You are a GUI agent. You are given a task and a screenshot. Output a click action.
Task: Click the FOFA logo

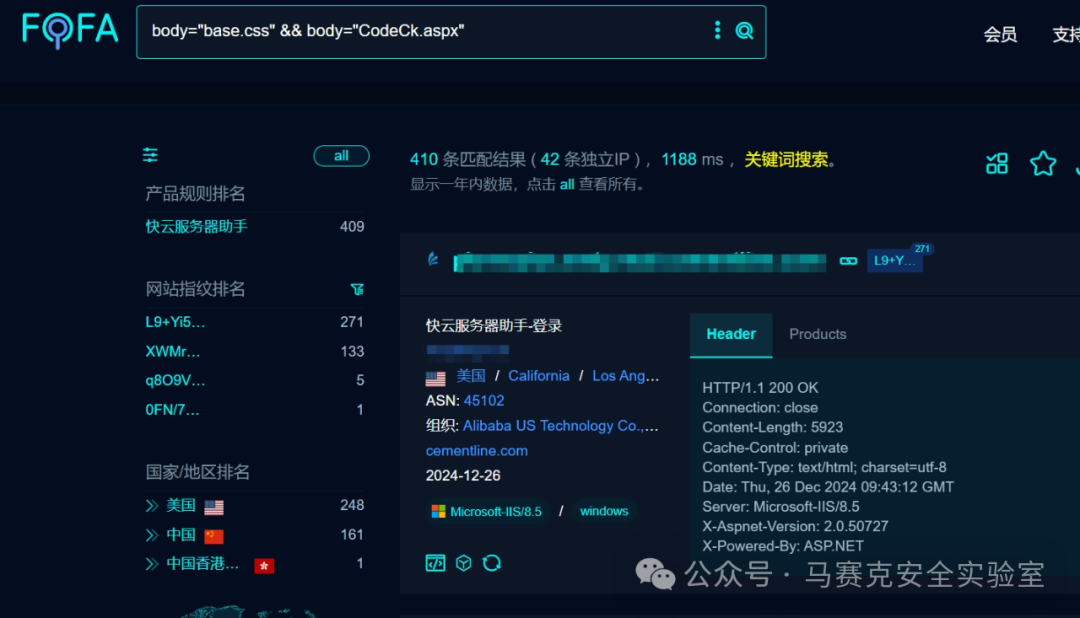(x=70, y=30)
